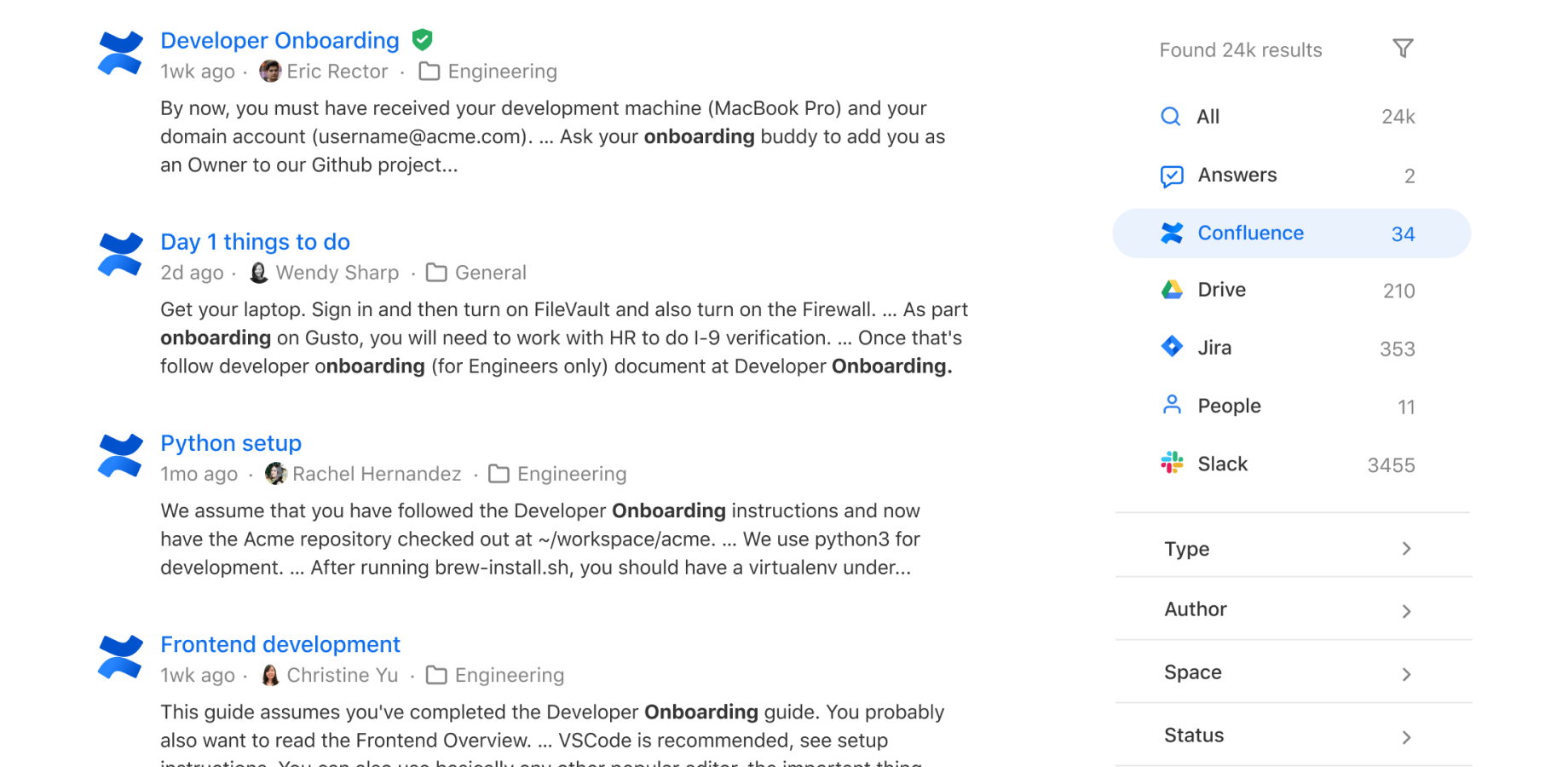This screenshot has width=1568, height=767.
Task: Click the Day 1 things to do snippet text
Action: tap(564, 338)
